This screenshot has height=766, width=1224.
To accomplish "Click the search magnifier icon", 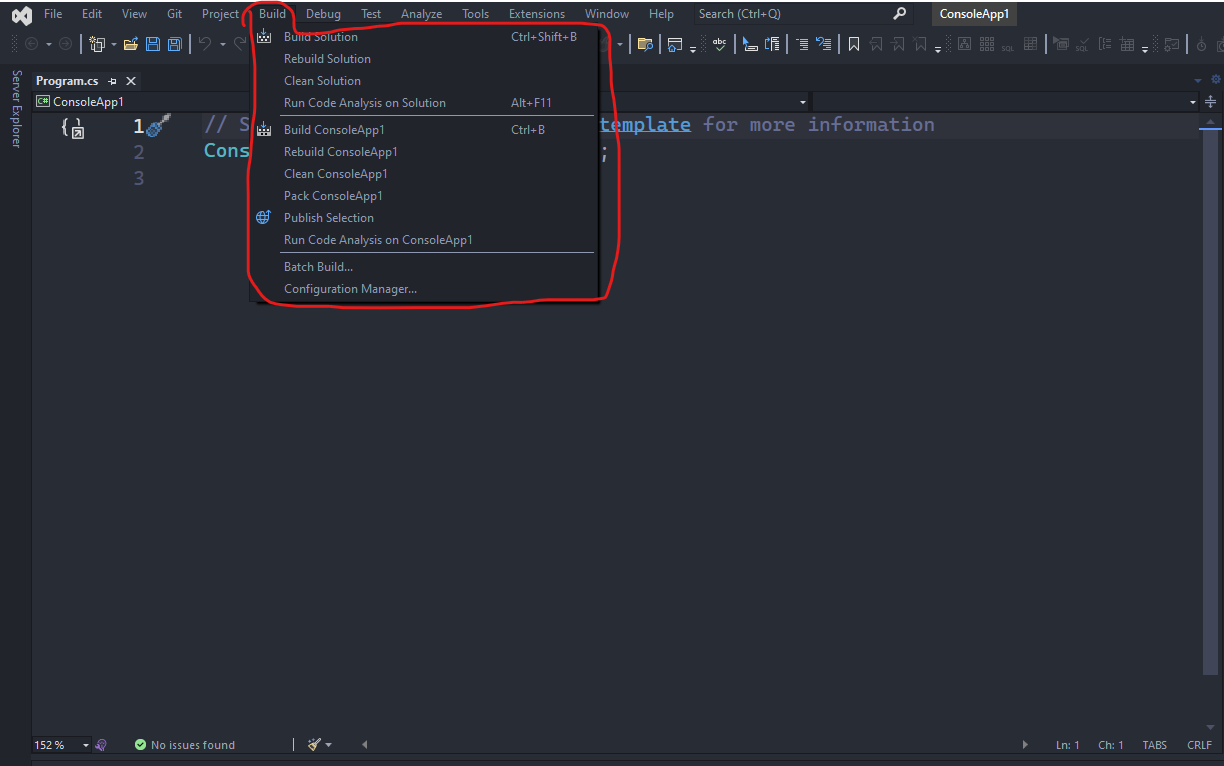I will coord(899,14).
